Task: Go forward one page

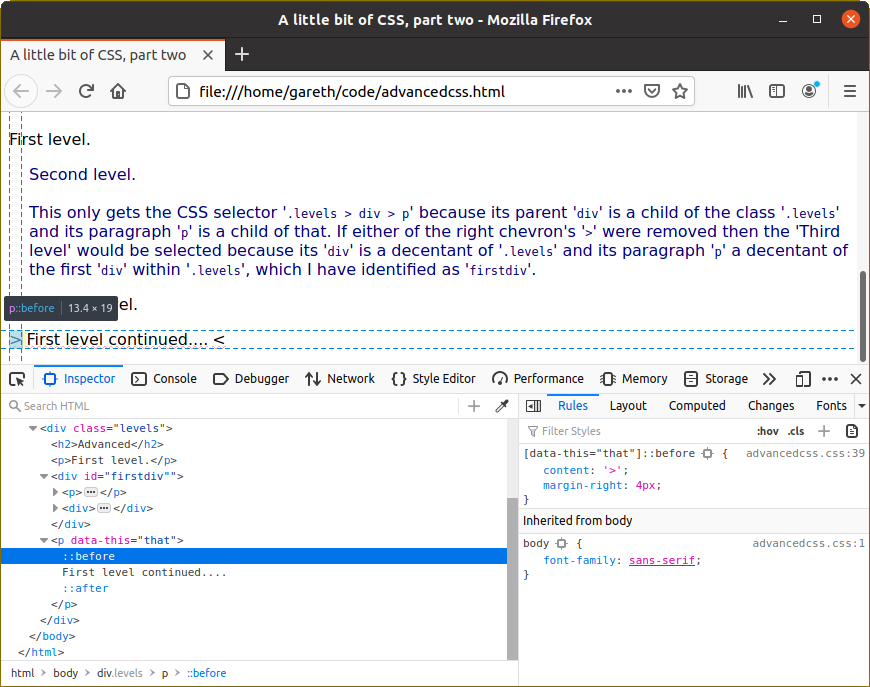Action: pyautogui.click(x=54, y=91)
